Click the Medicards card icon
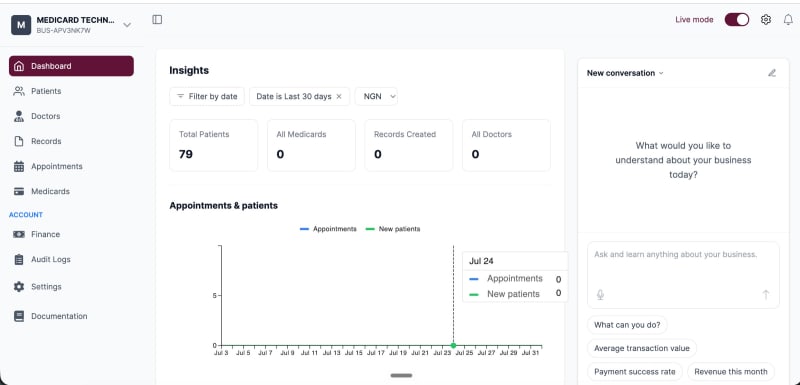The image size is (800, 385). pyautogui.click(x=19, y=191)
